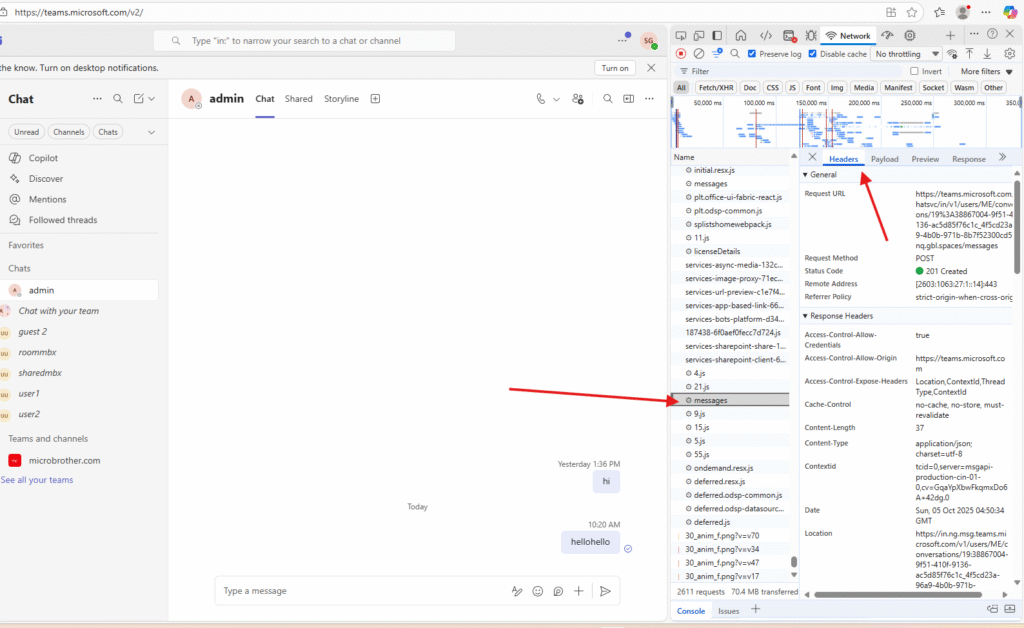Click the Type a message field
1024x628 pixels.
click(x=360, y=591)
